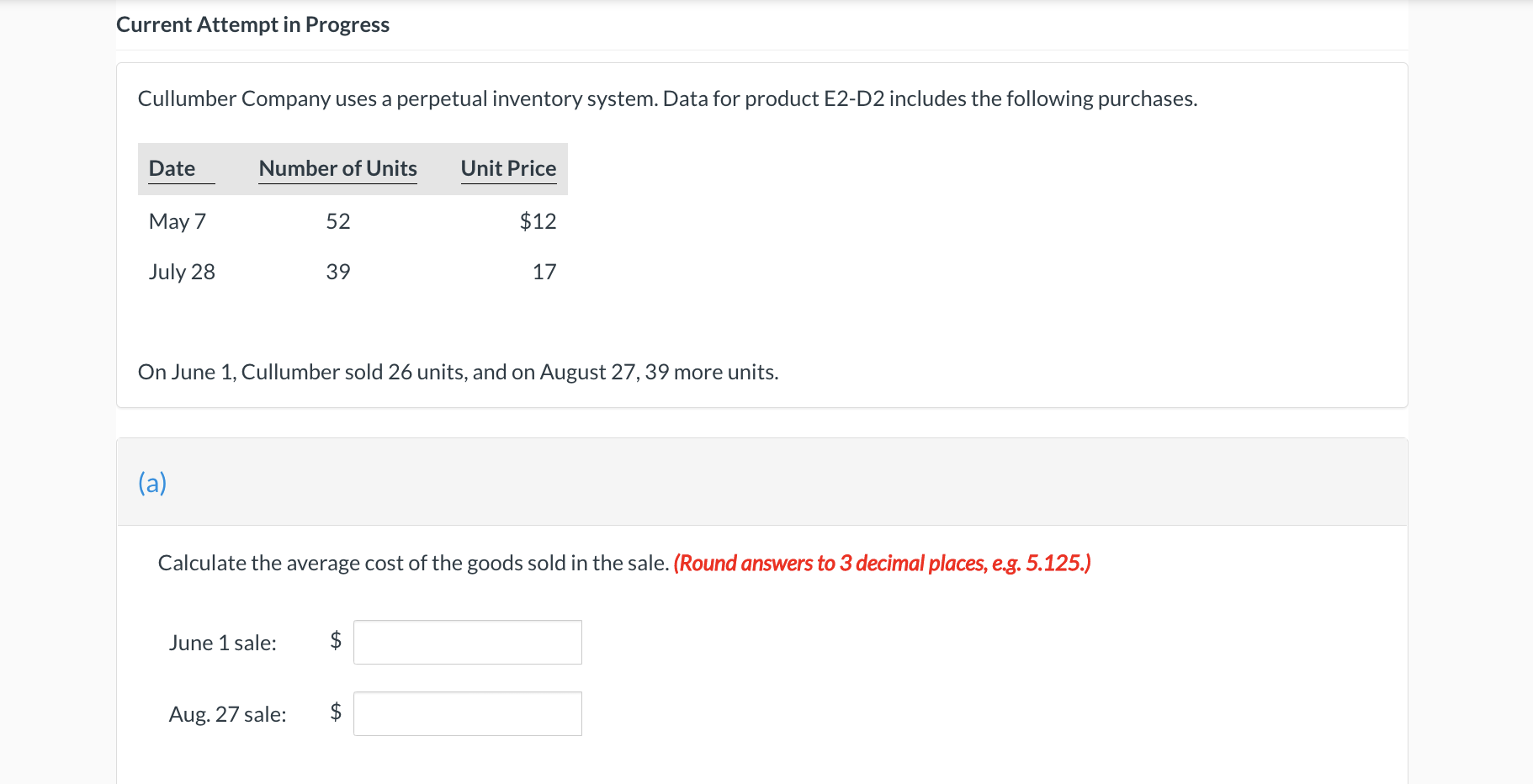
Task: Select the (a) section label
Action: 152,483
